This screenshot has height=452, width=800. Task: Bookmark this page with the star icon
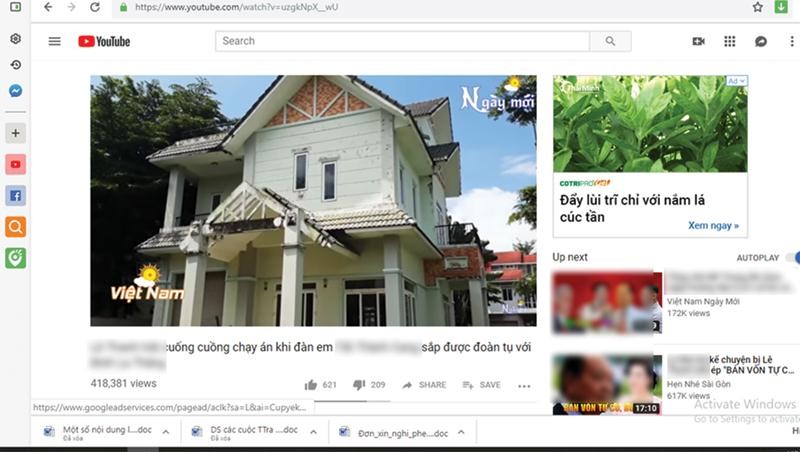(x=758, y=7)
